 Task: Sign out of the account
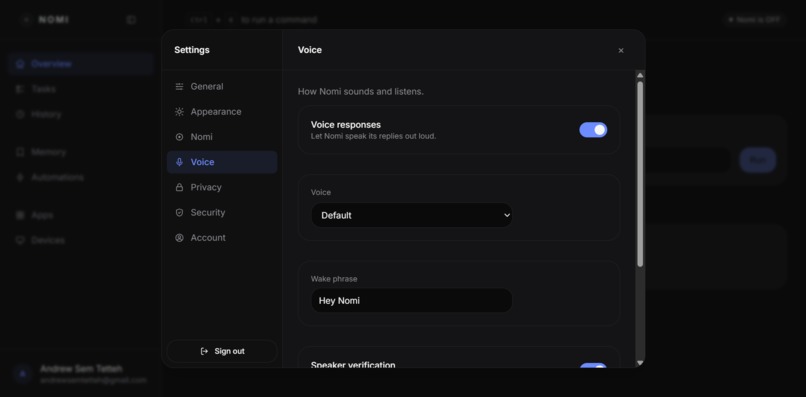coord(222,351)
